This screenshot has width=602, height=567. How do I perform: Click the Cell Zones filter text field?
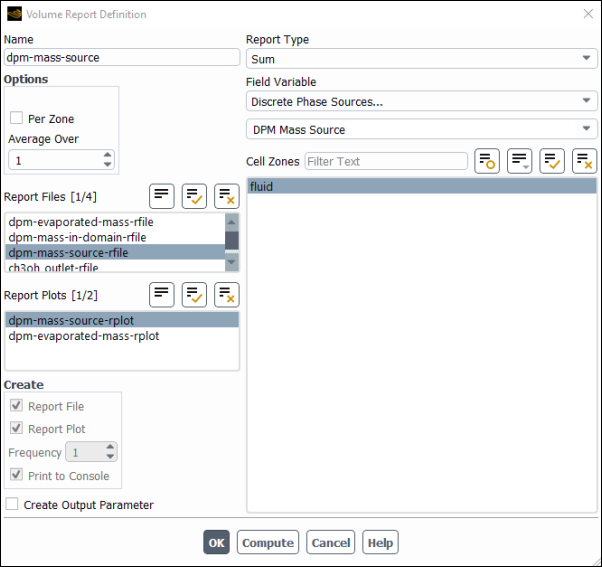(x=386, y=161)
